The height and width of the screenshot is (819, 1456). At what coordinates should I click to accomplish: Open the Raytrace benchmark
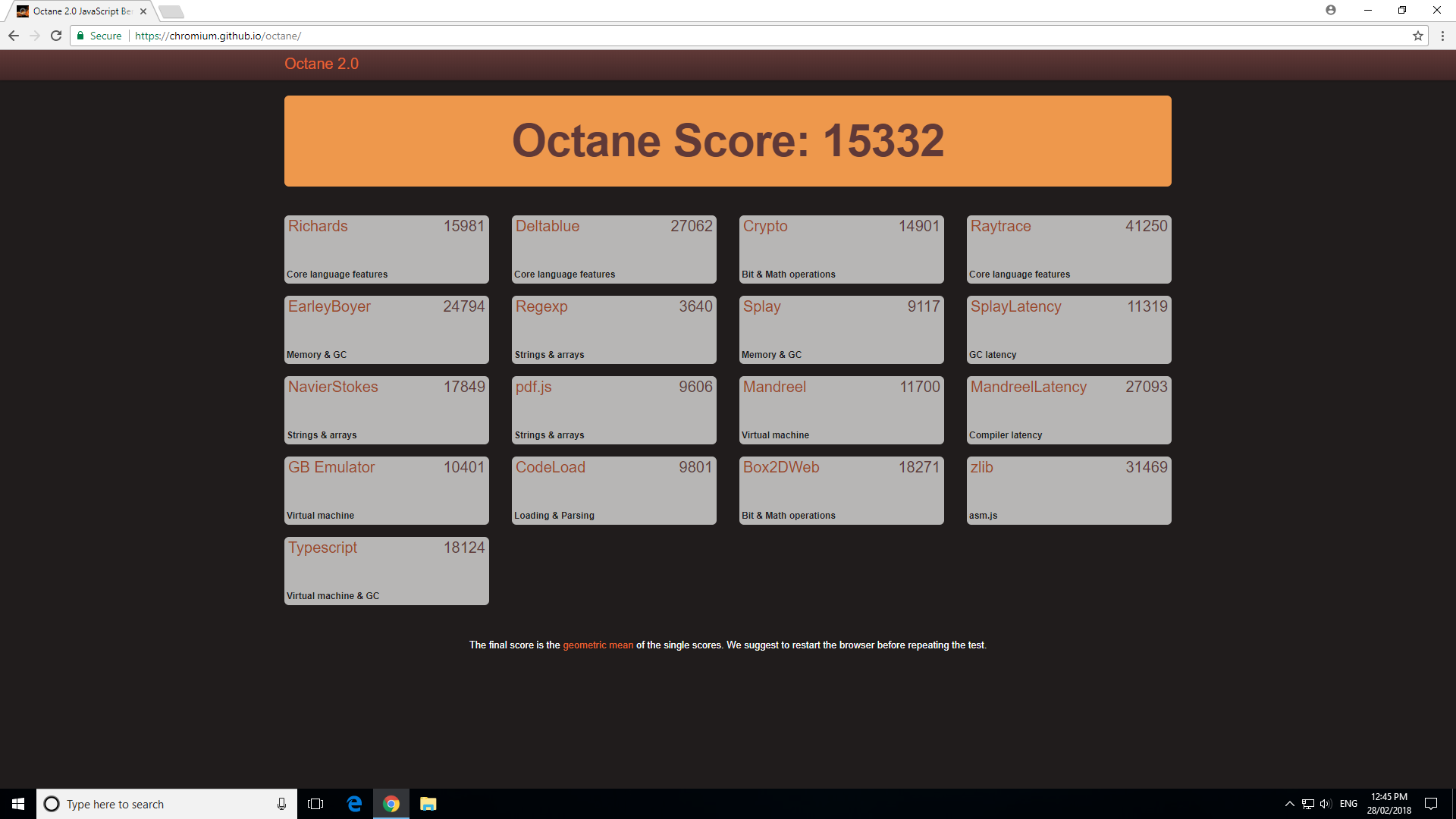point(1001,226)
